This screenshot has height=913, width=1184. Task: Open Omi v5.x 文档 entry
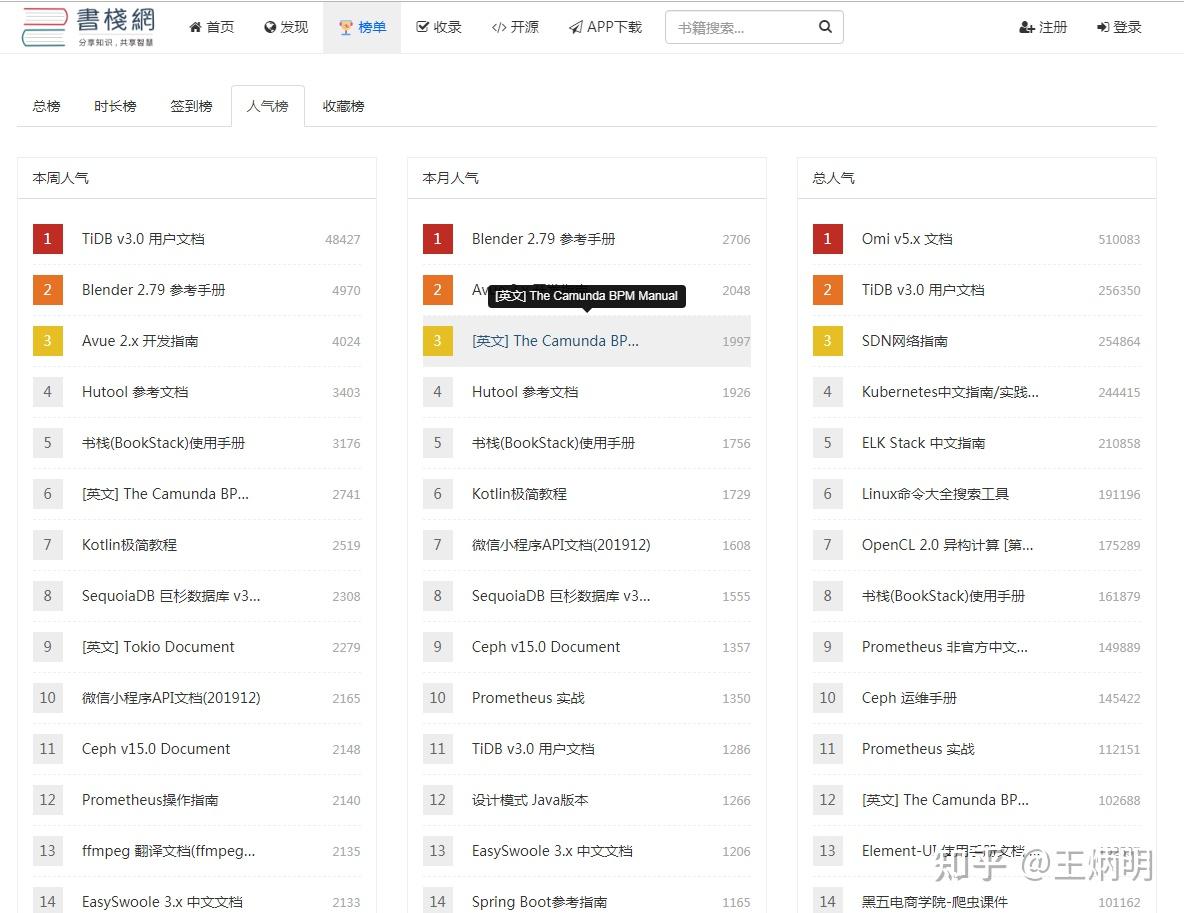[907, 239]
